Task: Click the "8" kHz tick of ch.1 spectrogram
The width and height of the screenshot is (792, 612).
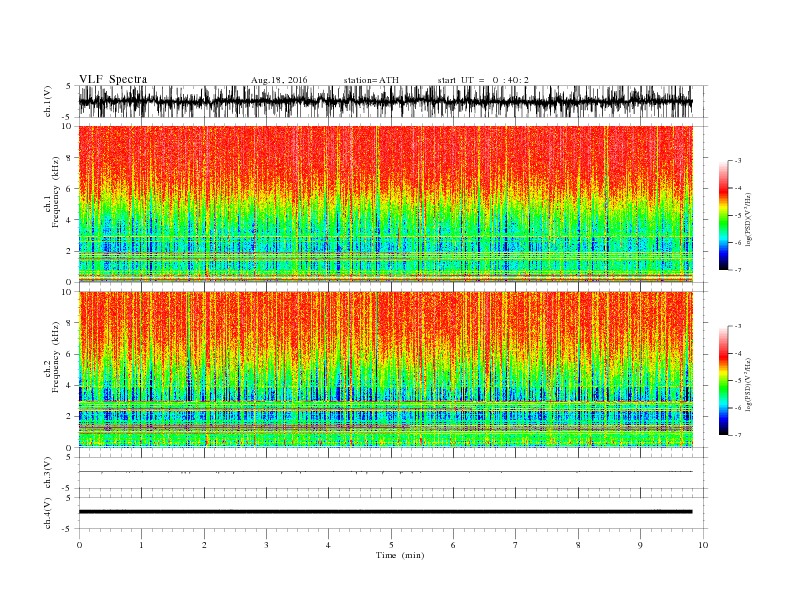Action: click(69, 158)
